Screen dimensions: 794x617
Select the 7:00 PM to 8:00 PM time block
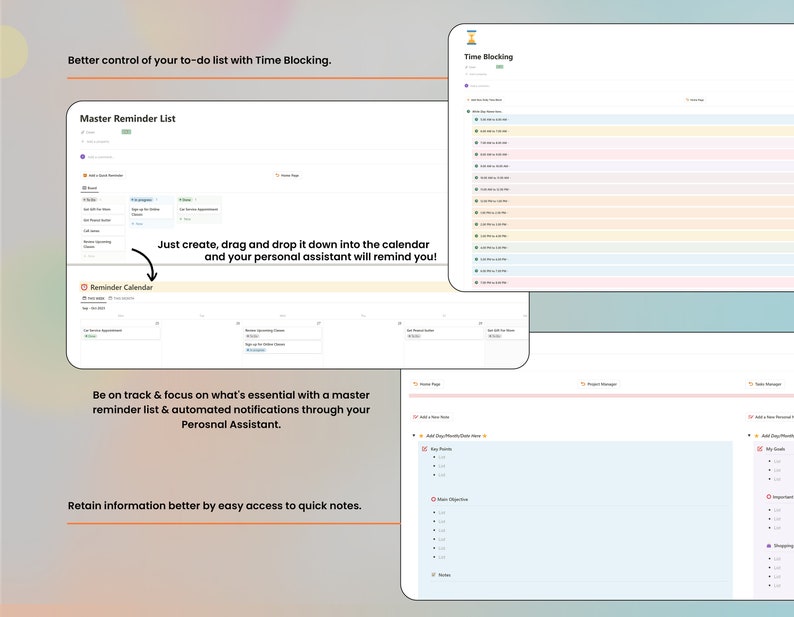[633, 283]
